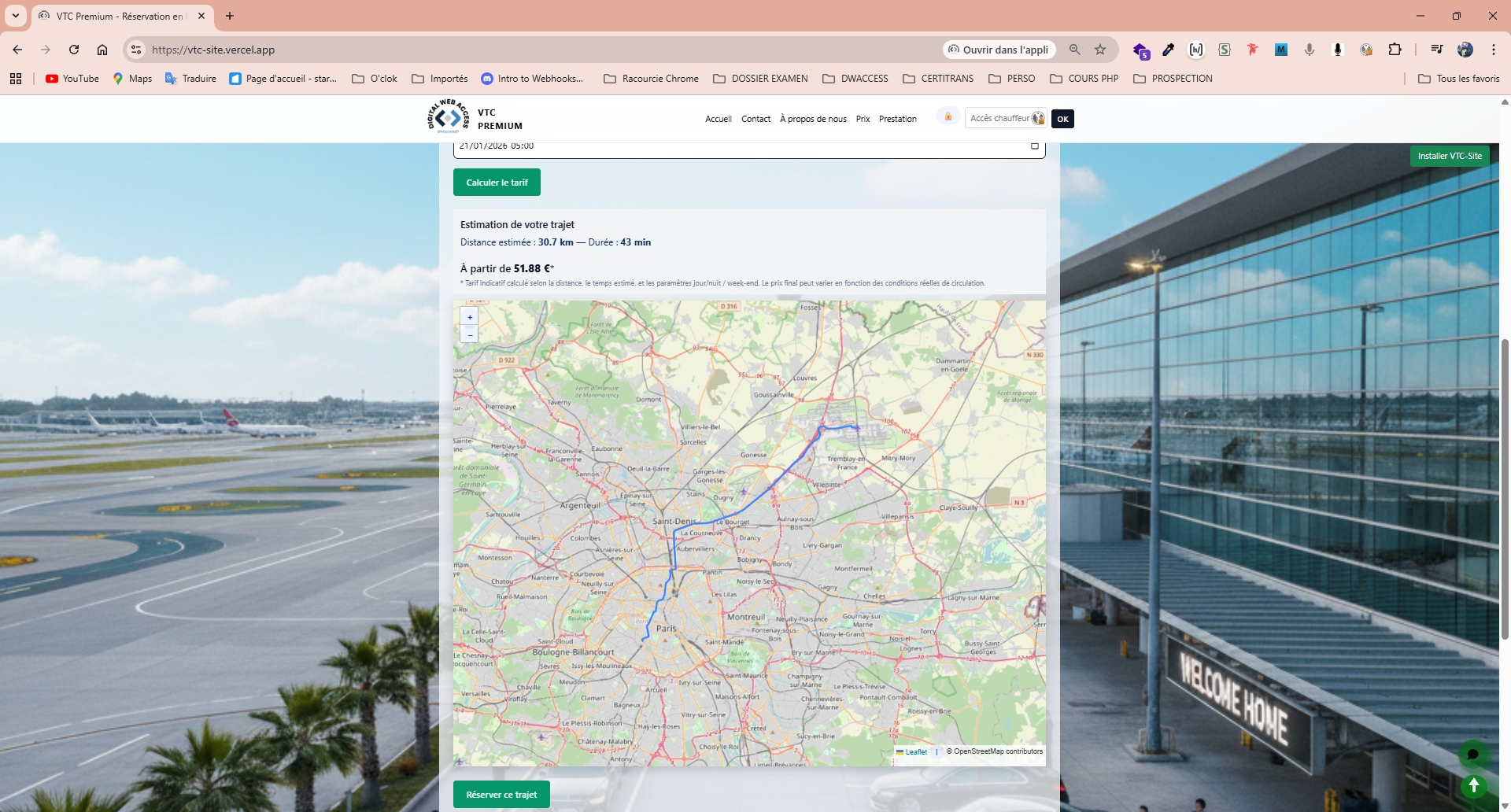Click the Calculer le tarif button

tap(496, 182)
